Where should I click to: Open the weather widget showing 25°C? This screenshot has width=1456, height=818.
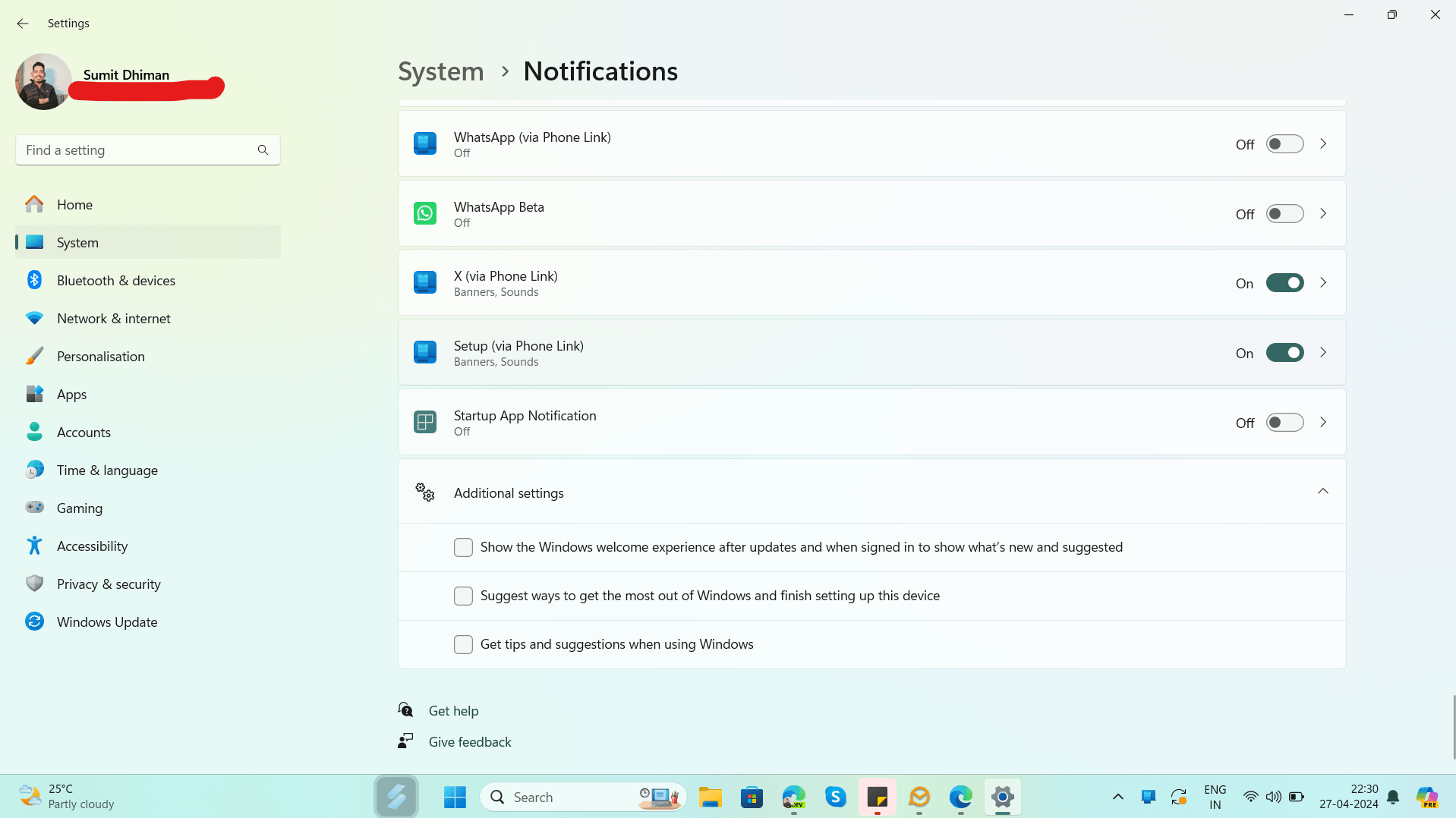tap(67, 797)
